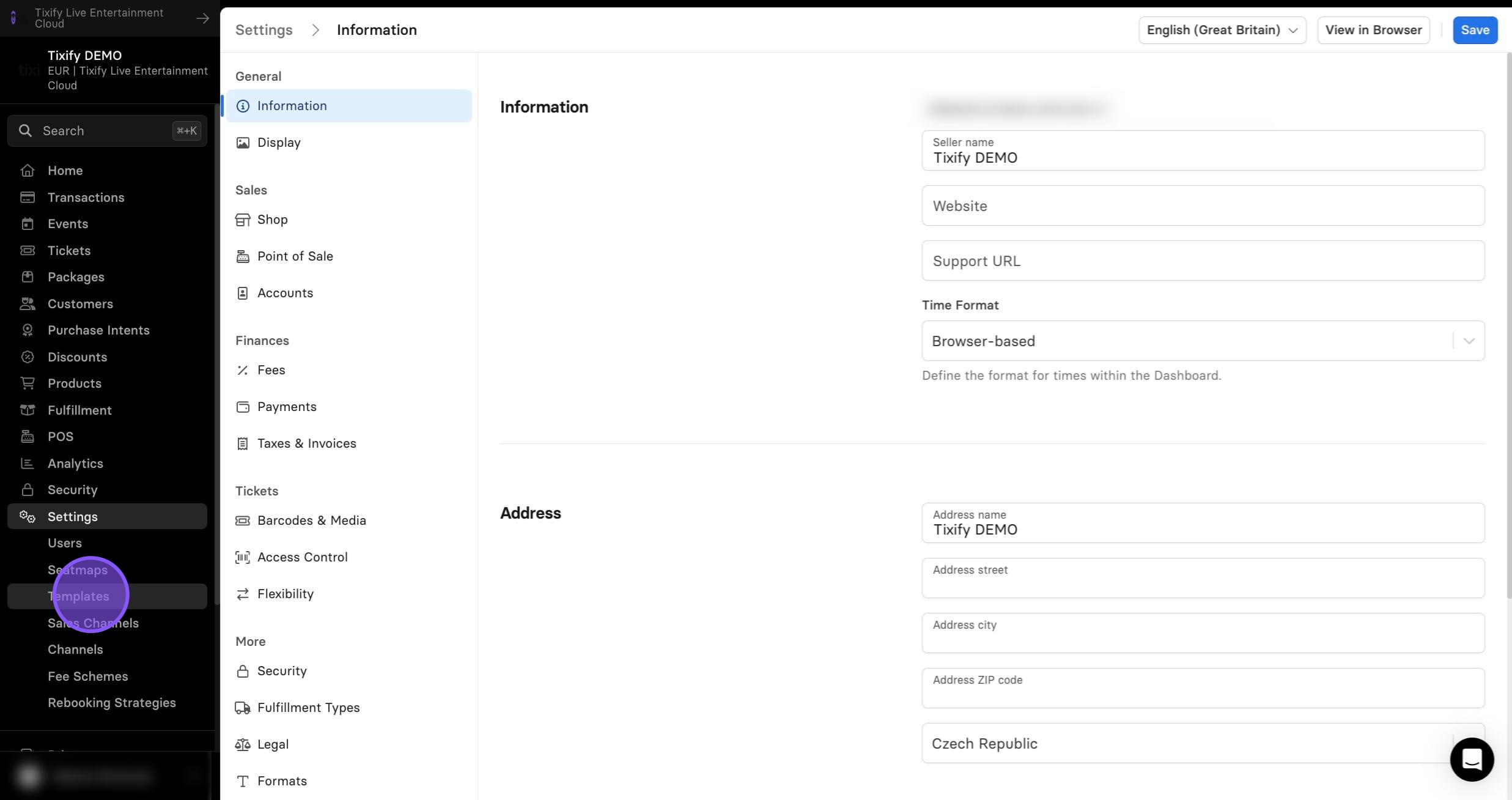Open the Display settings section
This screenshot has width=1512, height=800.
pyautogui.click(x=348, y=143)
